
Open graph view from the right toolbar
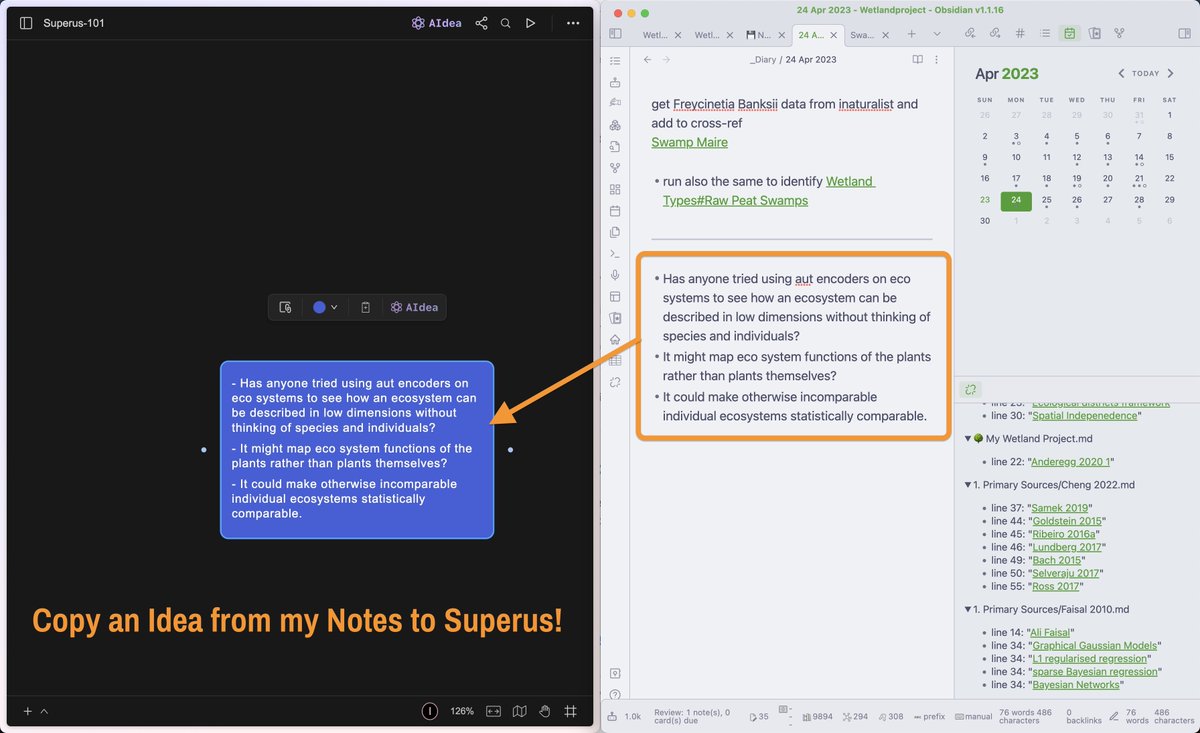[x=1119, y=33]
